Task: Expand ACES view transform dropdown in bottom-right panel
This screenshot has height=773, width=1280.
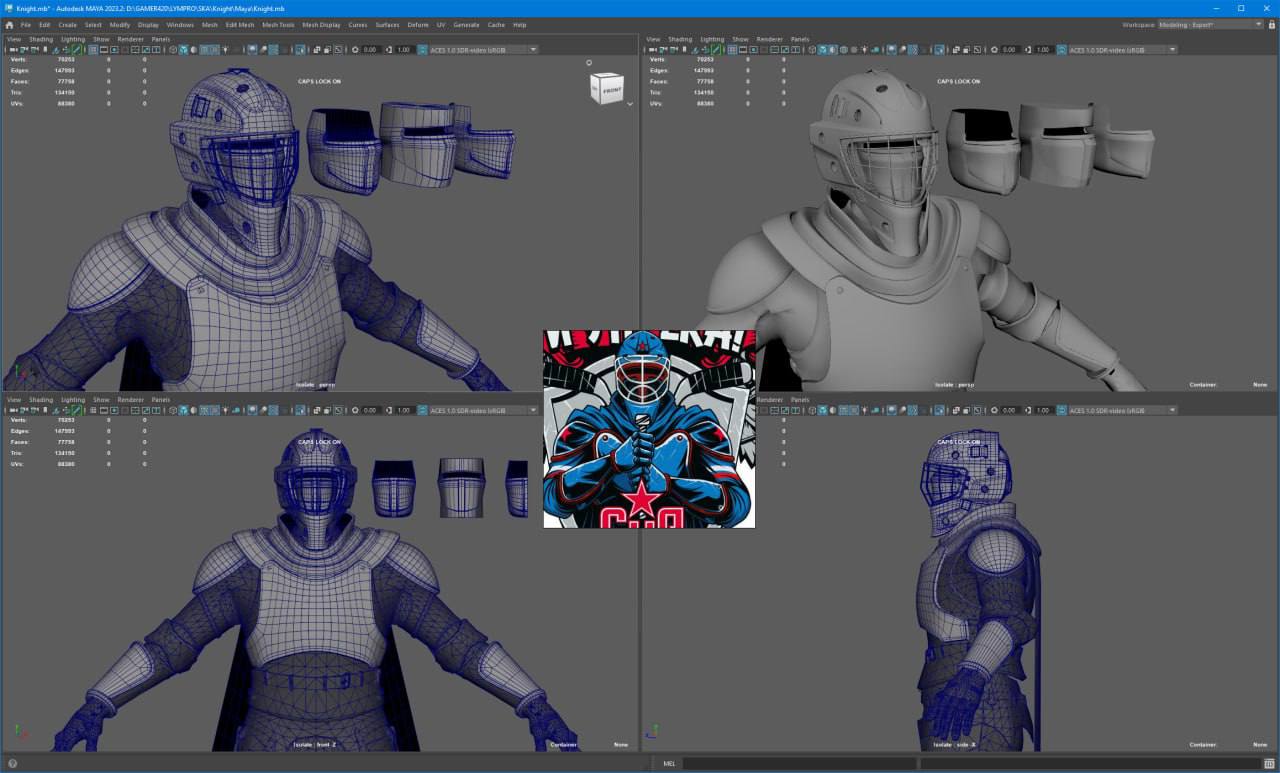Action: pyautogui.click(x=1172, y=410)
